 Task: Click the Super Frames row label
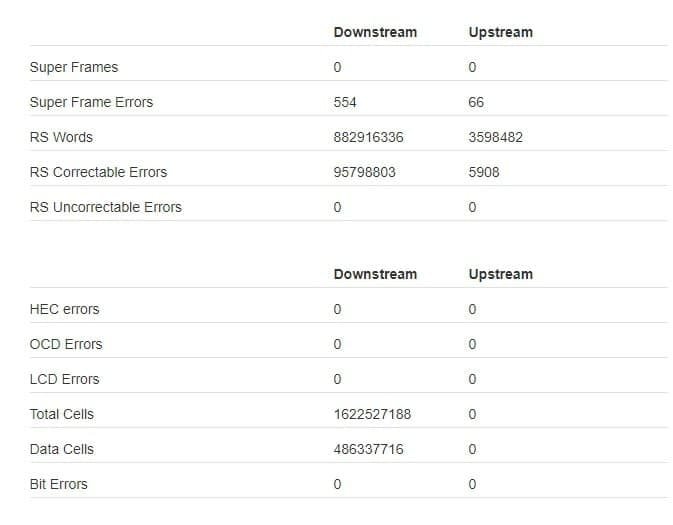coord(74,67)
